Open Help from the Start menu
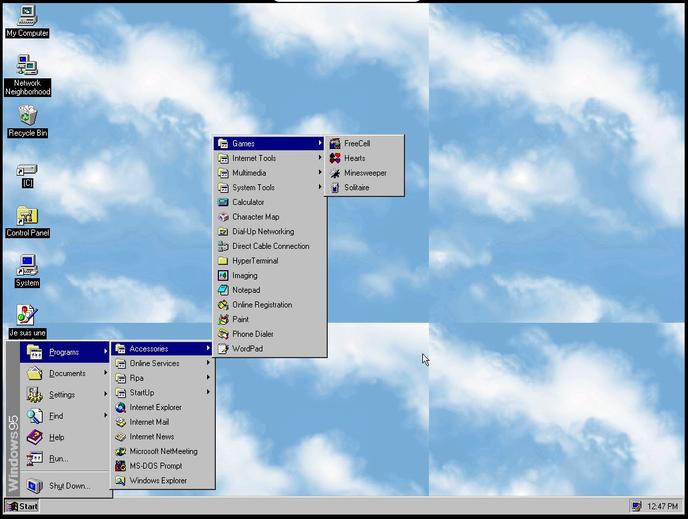The image size is (688, 519). click(x=64, y=437)
